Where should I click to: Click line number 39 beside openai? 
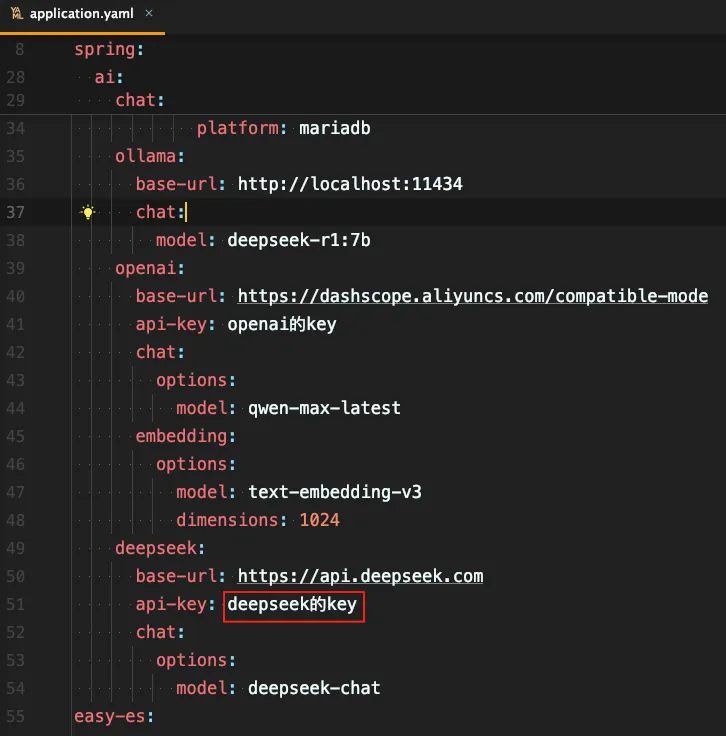click(x=16, y=268)
